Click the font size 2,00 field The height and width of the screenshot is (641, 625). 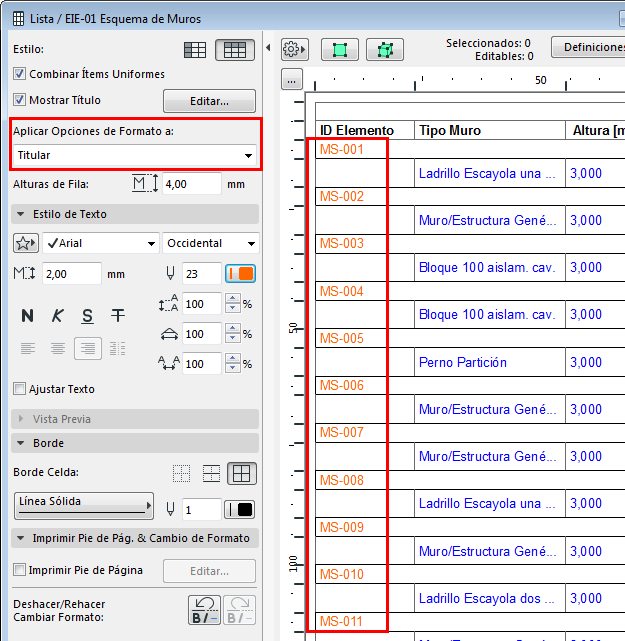click(72, 273)
